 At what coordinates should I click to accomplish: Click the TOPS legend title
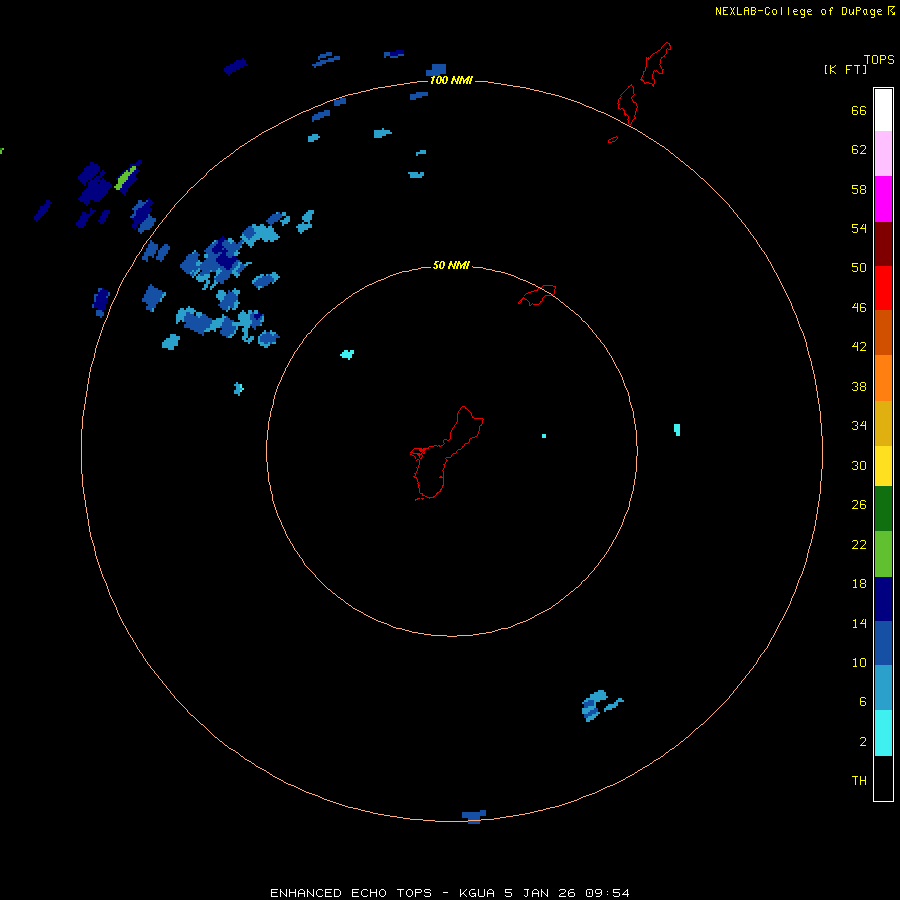pyautogui.click(x=879, y=59)
